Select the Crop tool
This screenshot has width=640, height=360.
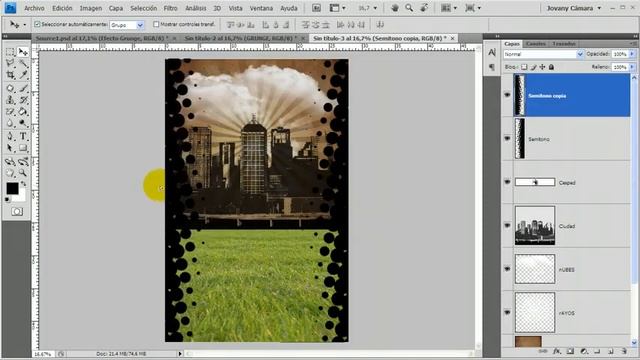(x=10, y=75)
